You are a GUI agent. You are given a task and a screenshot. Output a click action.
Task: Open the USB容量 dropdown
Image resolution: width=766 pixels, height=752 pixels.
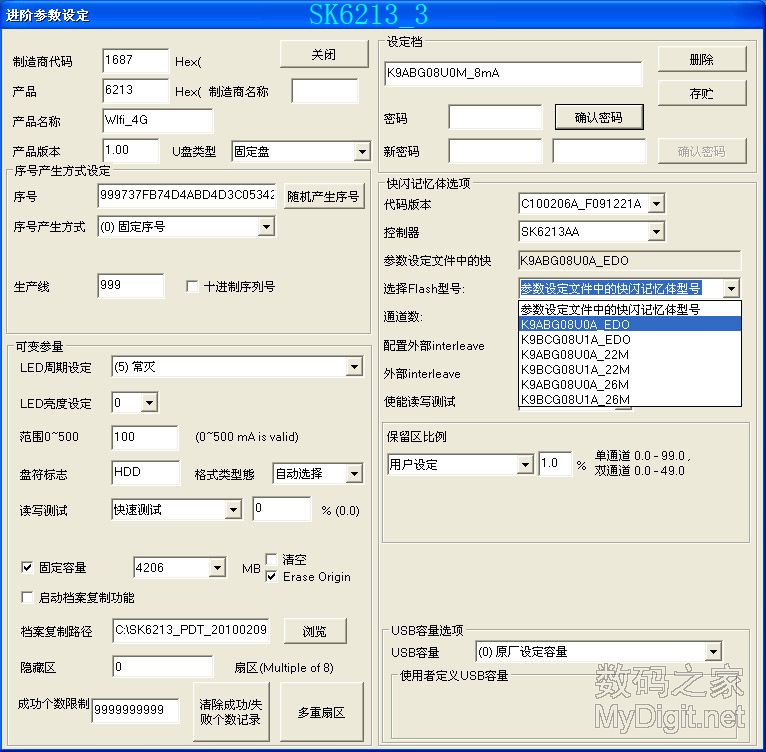713,651
